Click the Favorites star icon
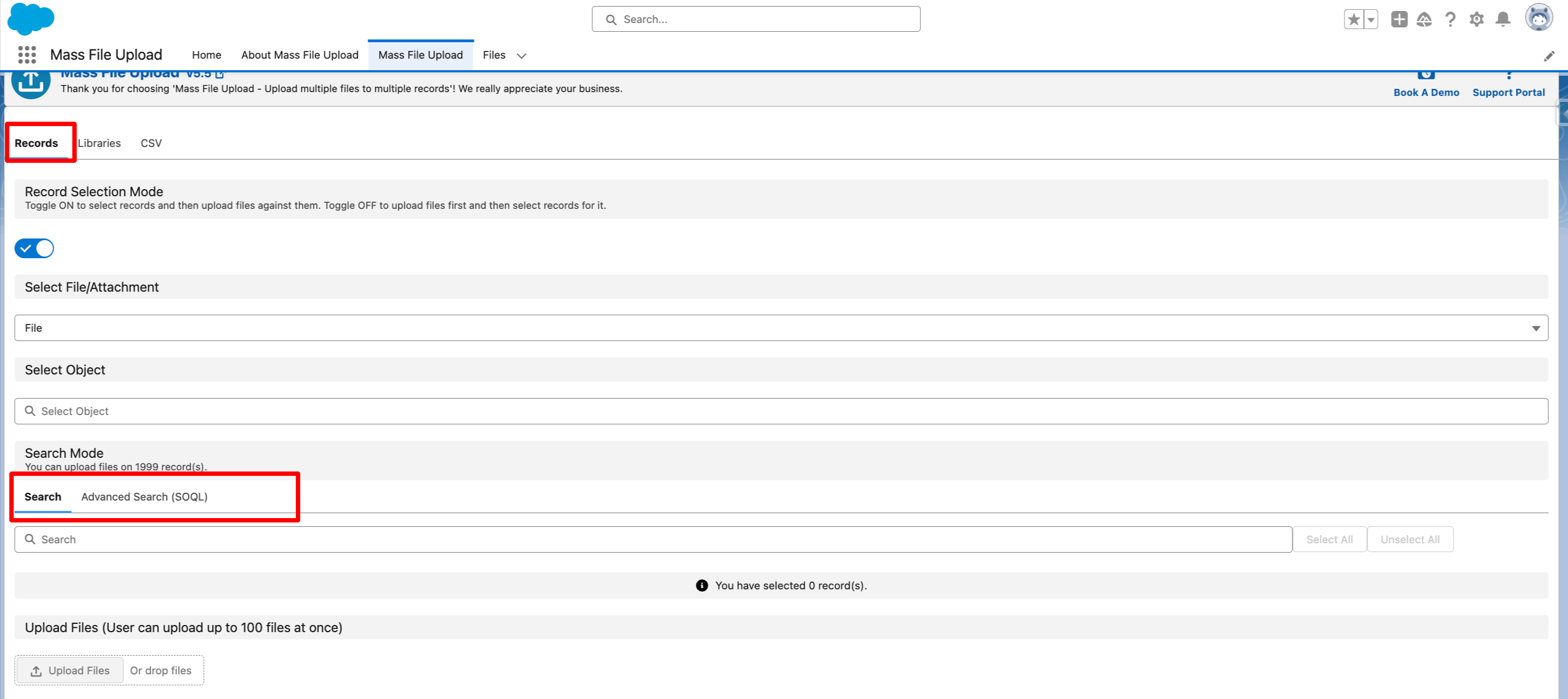Viewport: 1568px width, 699px height. coord(1353,20)
